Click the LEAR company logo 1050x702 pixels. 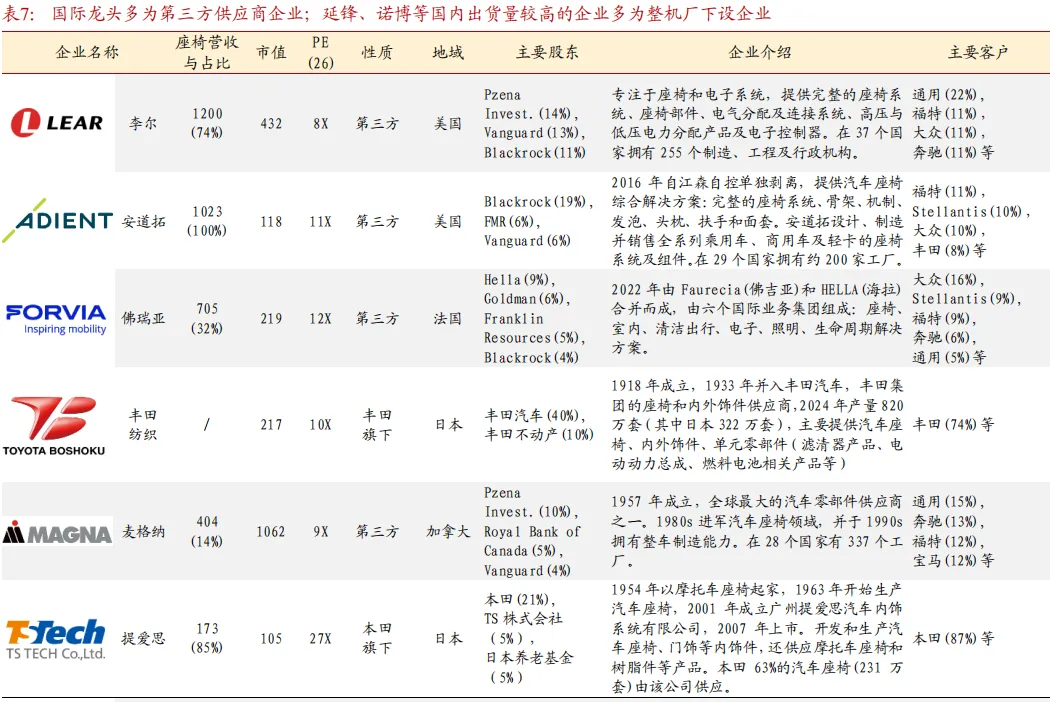pos(57,123)
